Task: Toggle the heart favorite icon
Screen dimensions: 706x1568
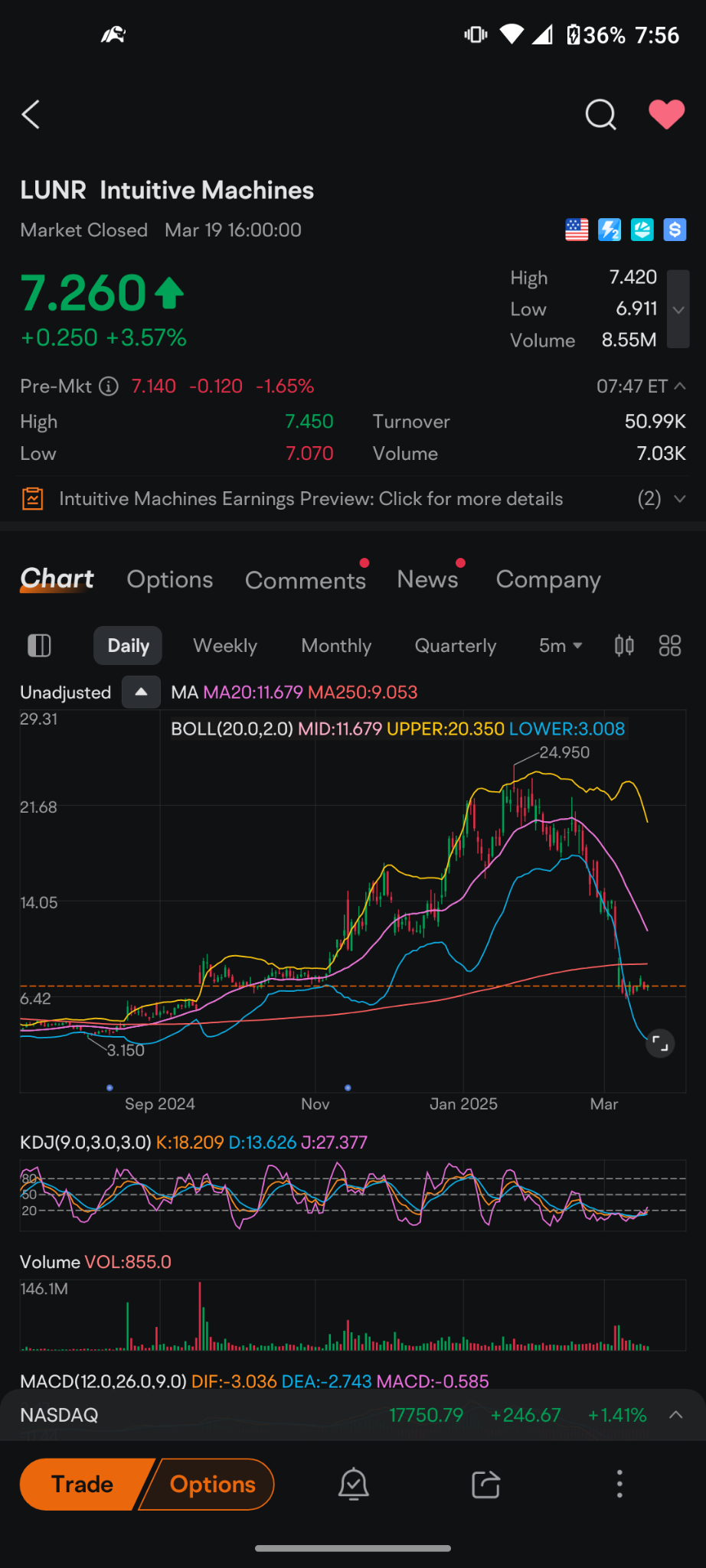Action: pyautogui.click(x=667, y=115)
